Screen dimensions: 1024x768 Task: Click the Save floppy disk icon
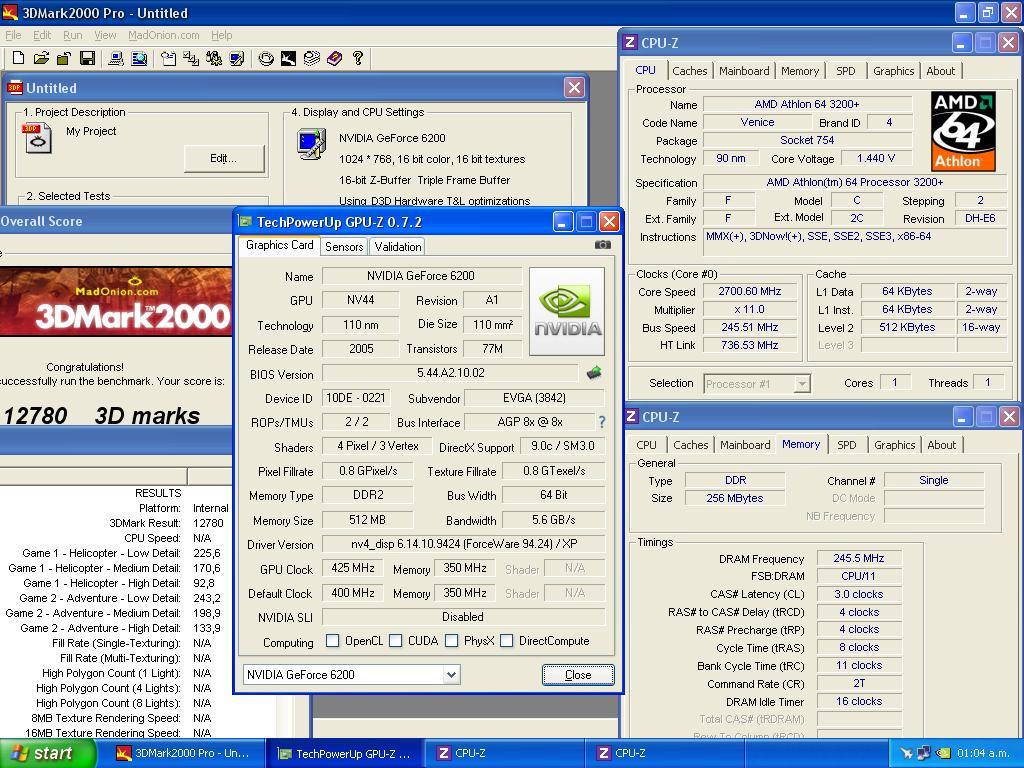click(x=87, y=59)
